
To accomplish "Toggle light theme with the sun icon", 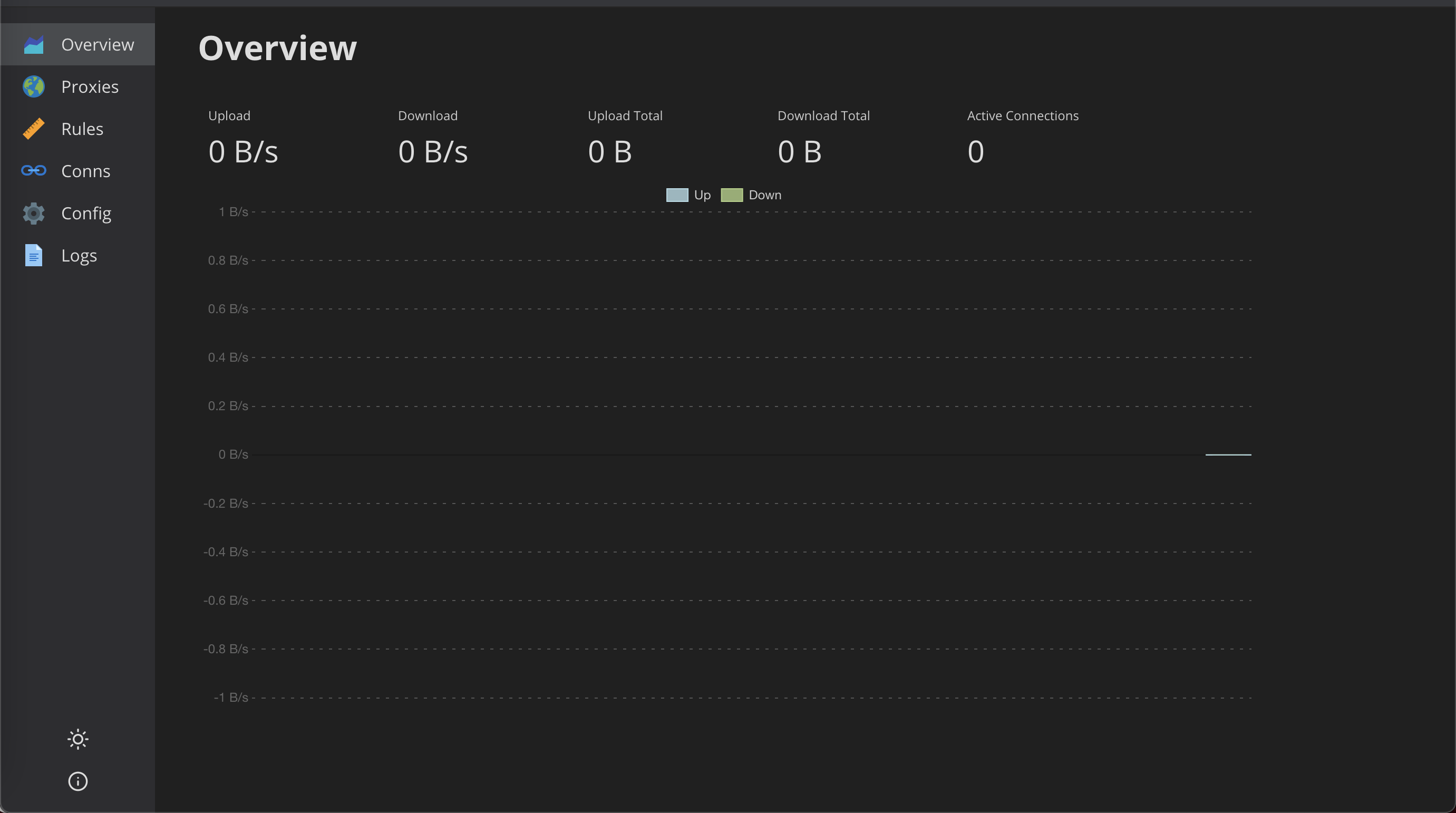I will tap(77, 739).
